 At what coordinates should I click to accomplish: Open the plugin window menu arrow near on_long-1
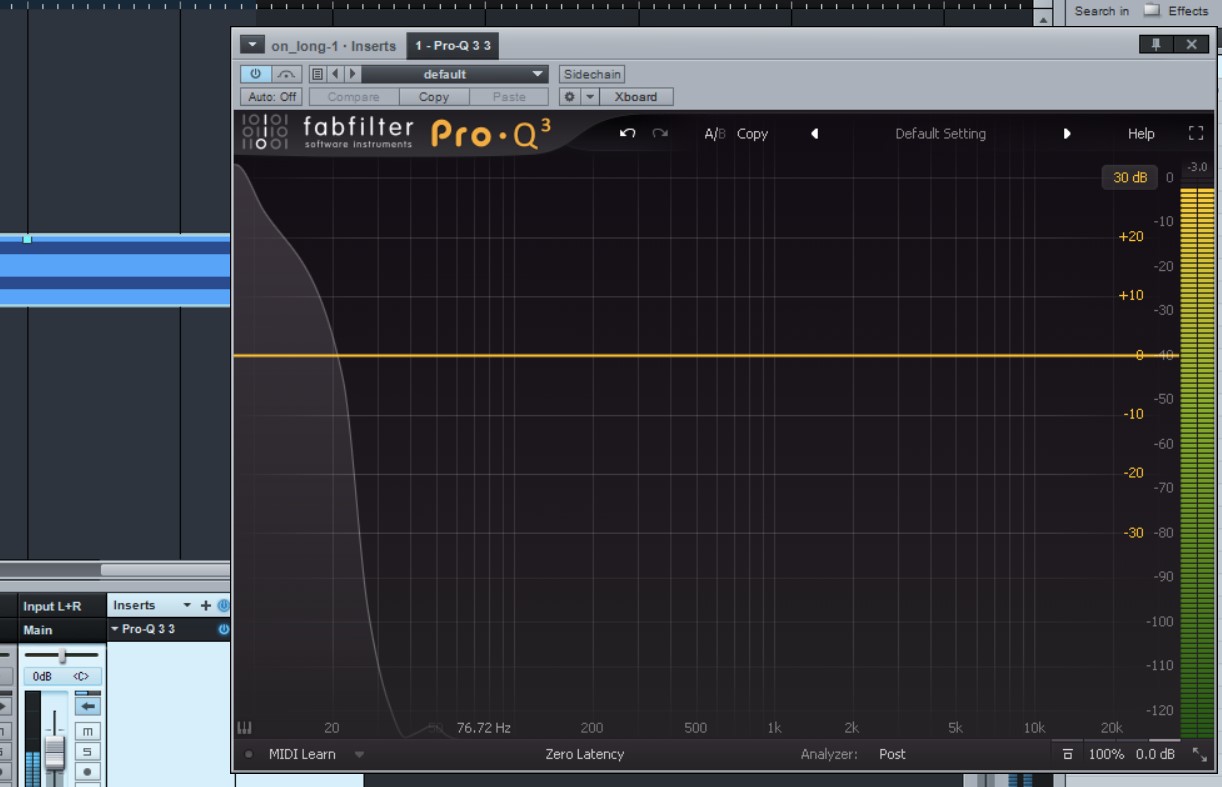[251, 45]
